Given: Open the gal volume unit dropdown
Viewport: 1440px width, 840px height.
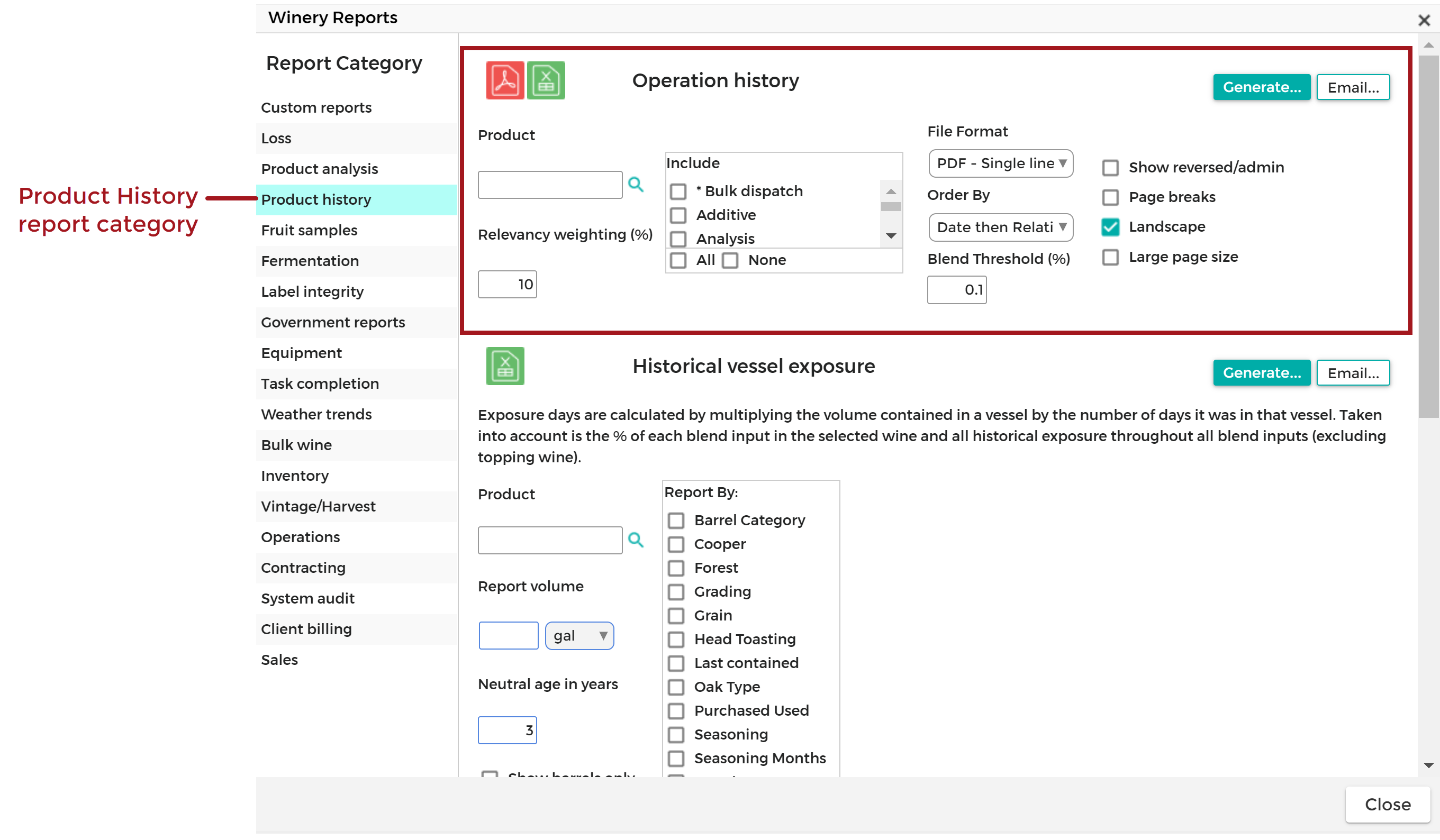Looking at the screenshot, I should pyautogui.click(x=579, y=636).
